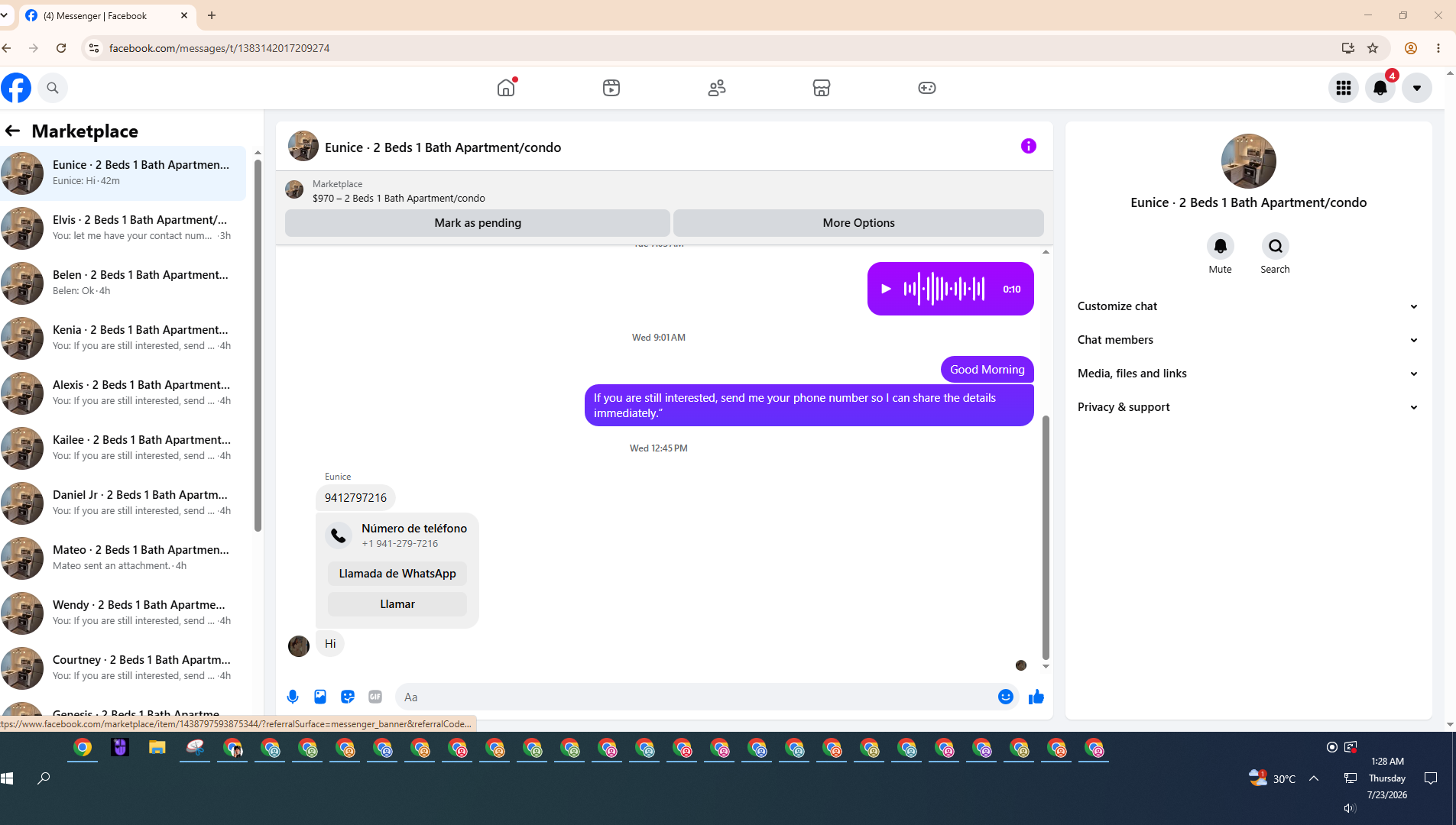Open Windows notification center

click(x=1431, y=778)
